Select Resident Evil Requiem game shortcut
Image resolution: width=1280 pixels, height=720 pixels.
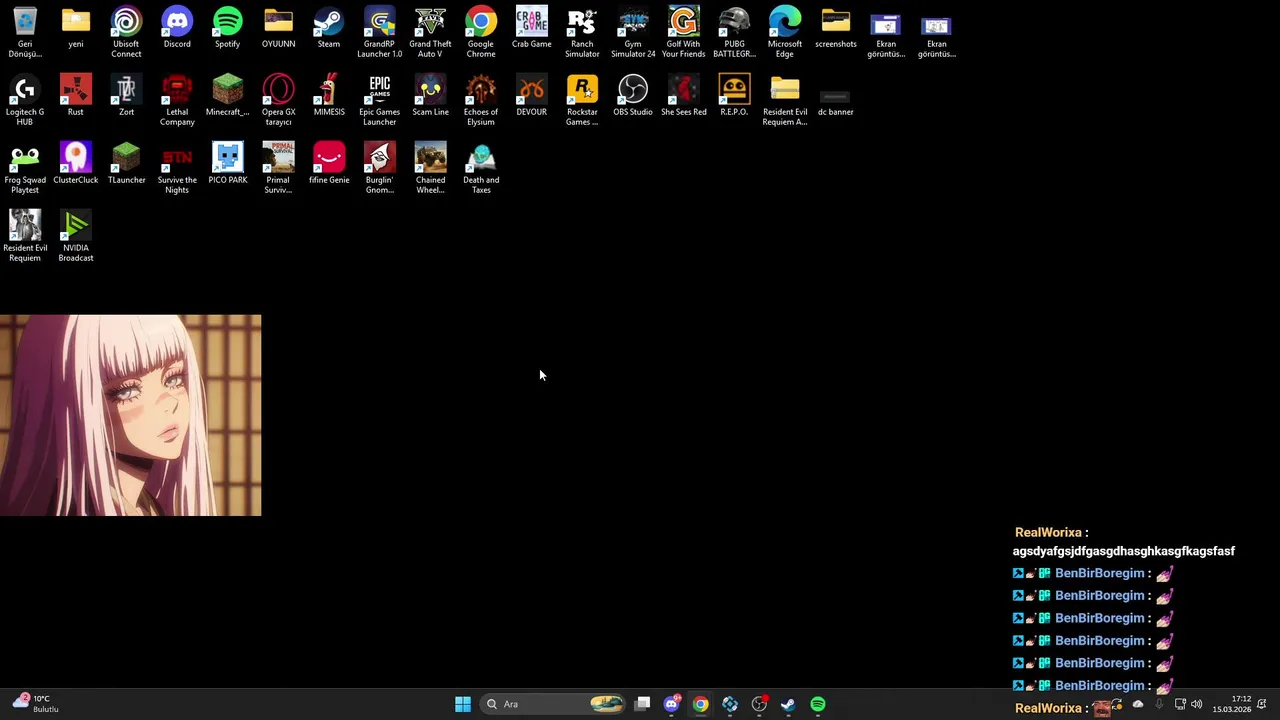pos(25,236)
